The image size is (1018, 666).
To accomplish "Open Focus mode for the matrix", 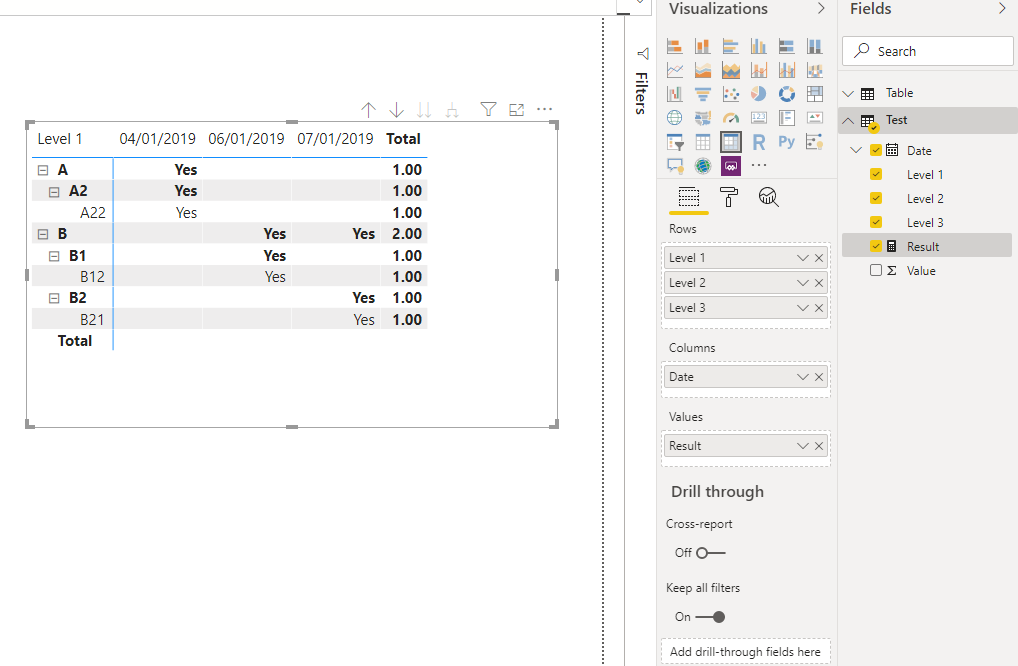I will coord(516,110).
